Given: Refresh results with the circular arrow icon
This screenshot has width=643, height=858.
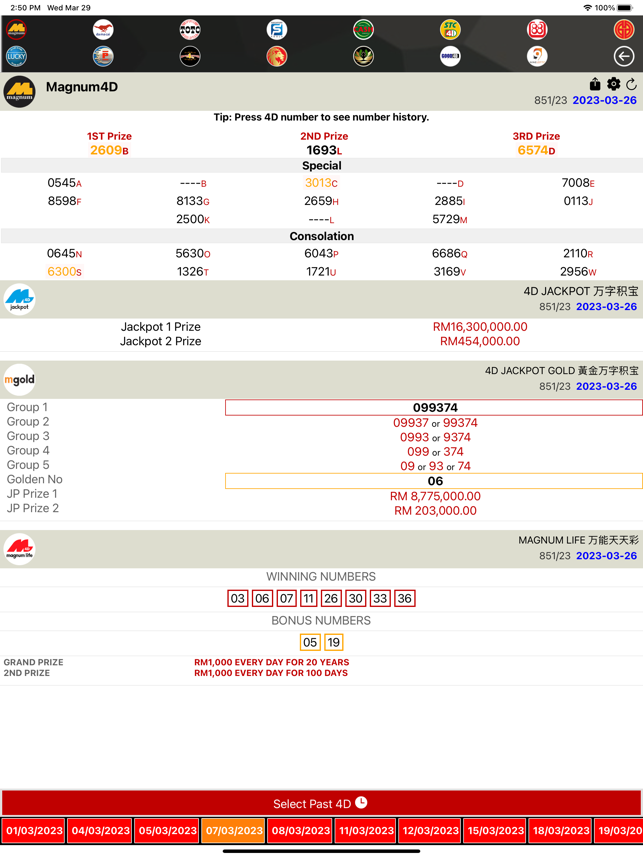Looking at the screenshot, I should click(x=632, y=84).
